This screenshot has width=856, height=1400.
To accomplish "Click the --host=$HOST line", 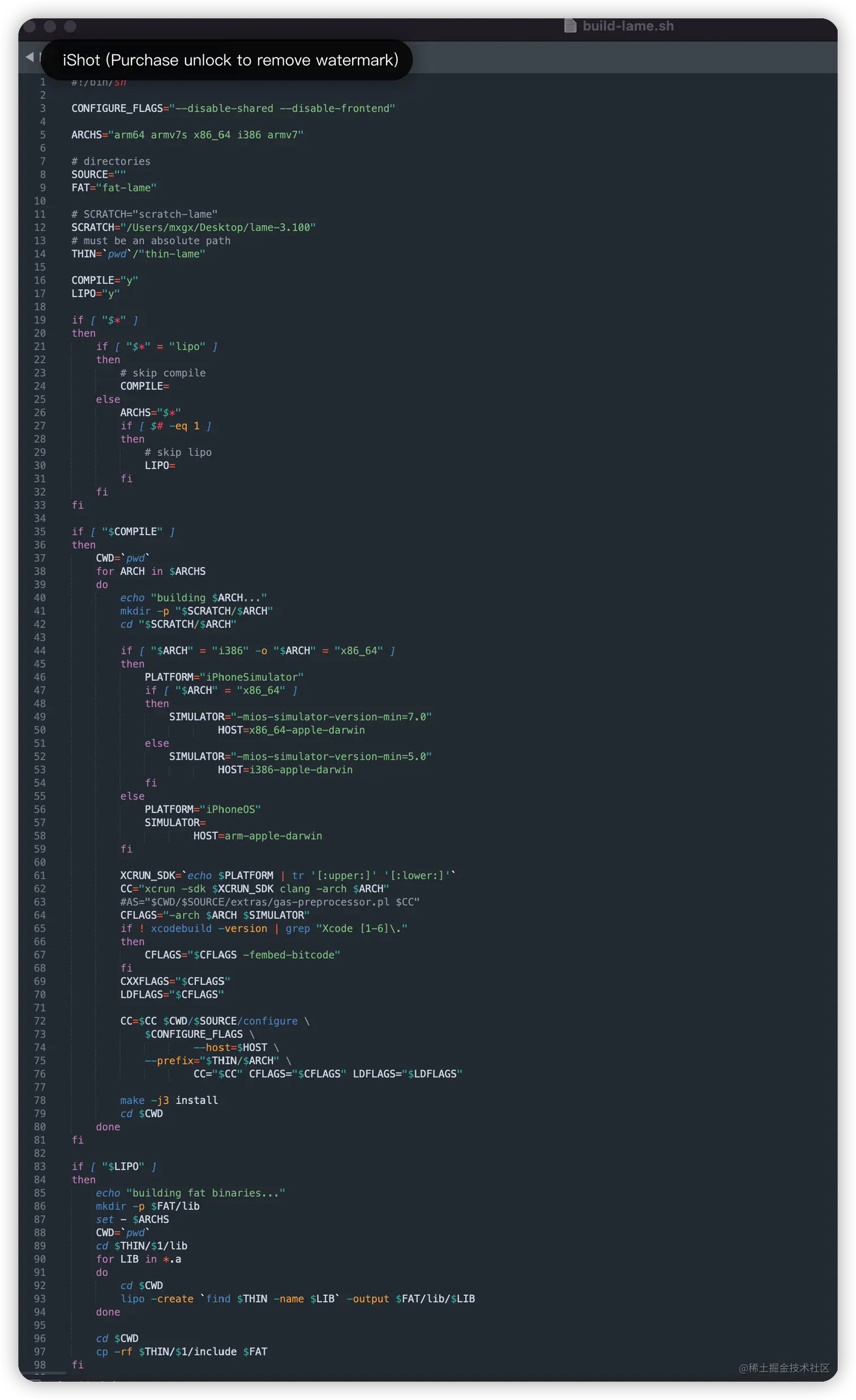I will point(237,1047).
